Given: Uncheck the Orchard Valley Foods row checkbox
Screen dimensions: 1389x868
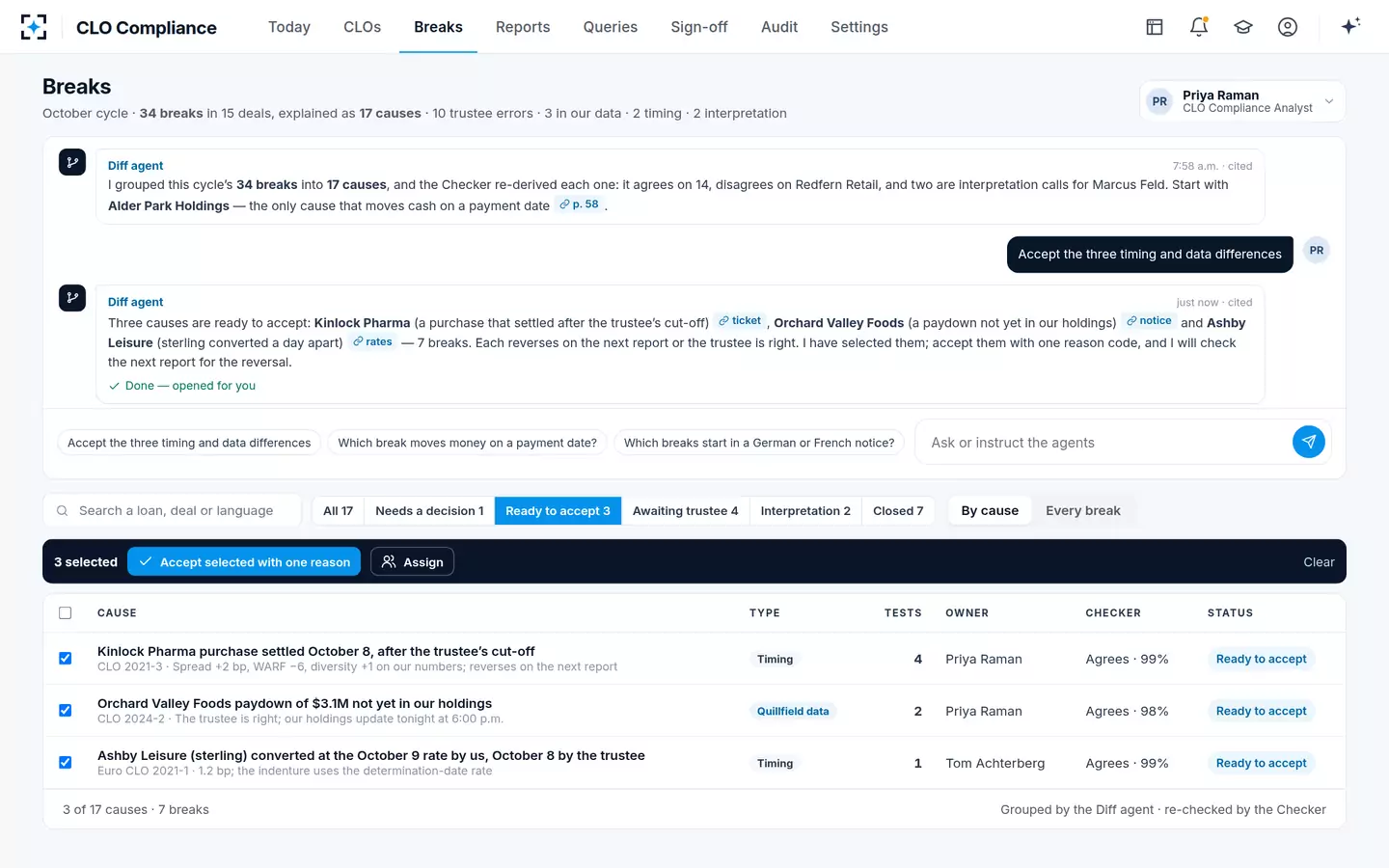Looking at the screenshot, I should pyautogui.click(x=66, y=711).
